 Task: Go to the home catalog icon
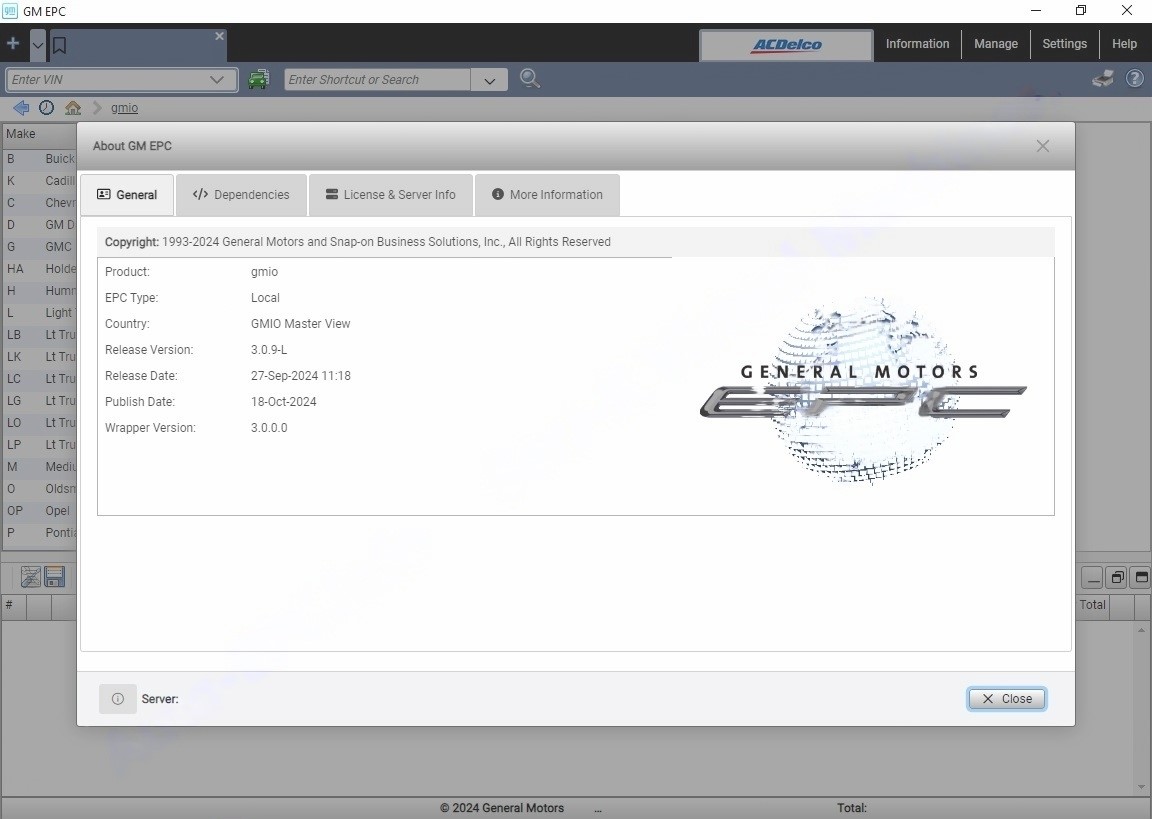72,108
